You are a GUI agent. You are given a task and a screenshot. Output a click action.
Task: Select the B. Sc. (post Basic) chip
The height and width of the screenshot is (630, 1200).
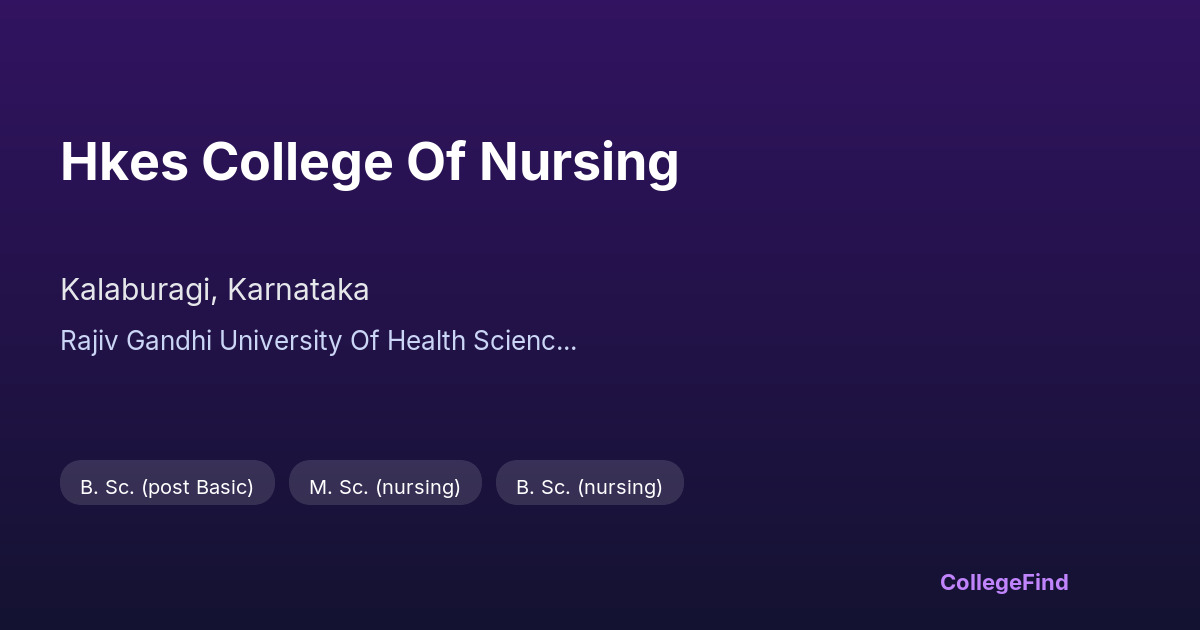click(x=167, y=487)
